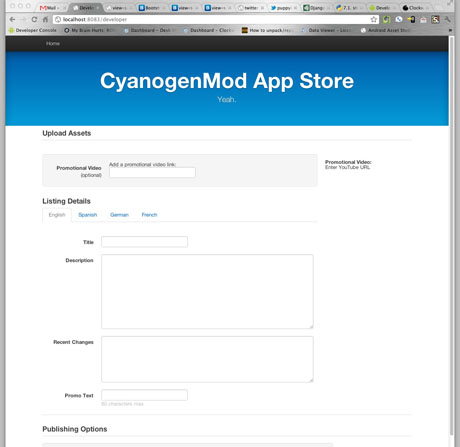
Task: Open the Chrome wrench menu
Action: [x=447, y=20]
